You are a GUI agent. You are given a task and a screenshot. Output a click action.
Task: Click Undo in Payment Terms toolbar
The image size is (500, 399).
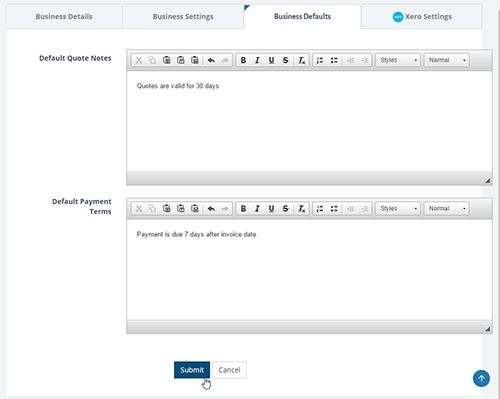tap(211, 209)
